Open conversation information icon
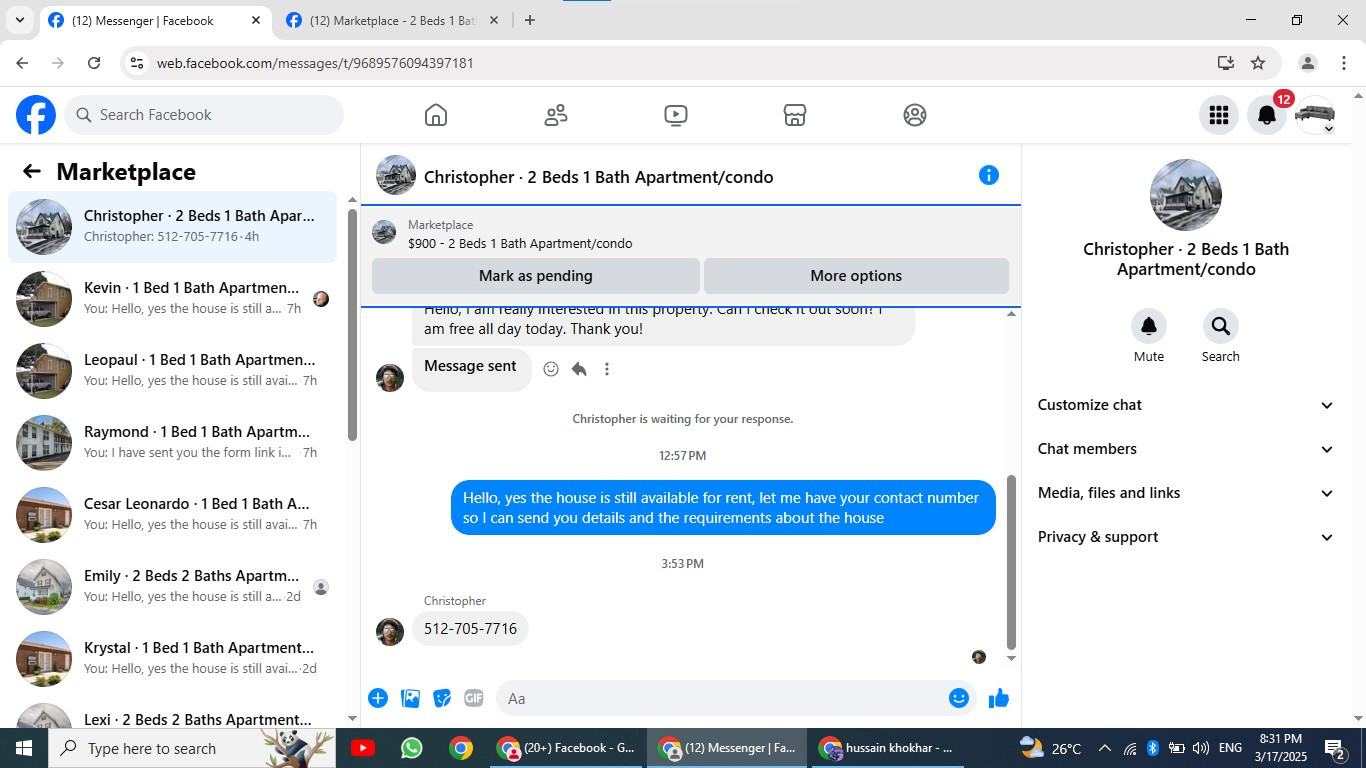Viewport: 1366px width, 768px height. click(989, 175)
